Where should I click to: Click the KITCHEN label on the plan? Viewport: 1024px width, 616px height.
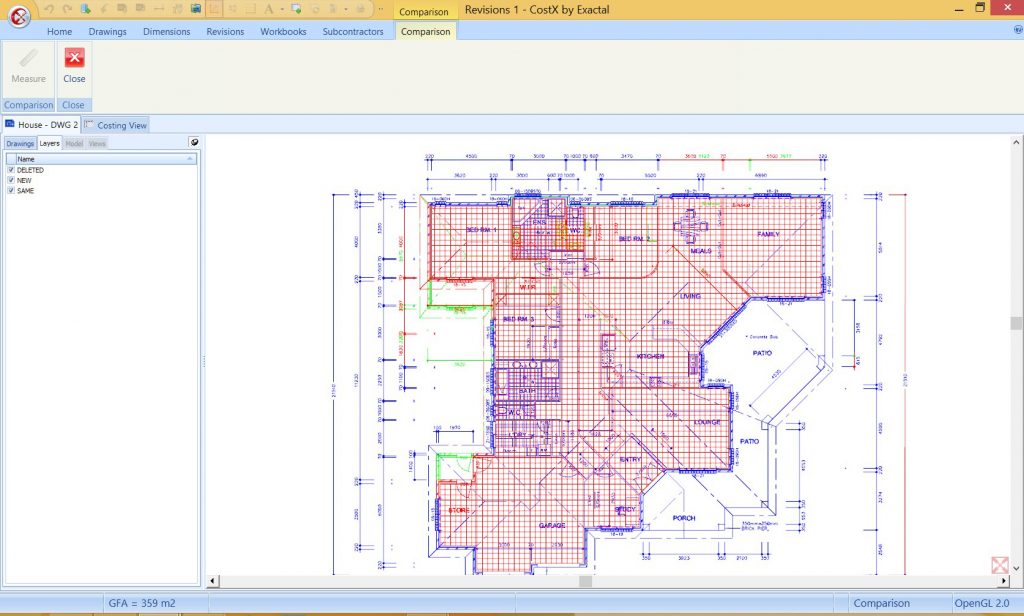(x=650, y=356)
